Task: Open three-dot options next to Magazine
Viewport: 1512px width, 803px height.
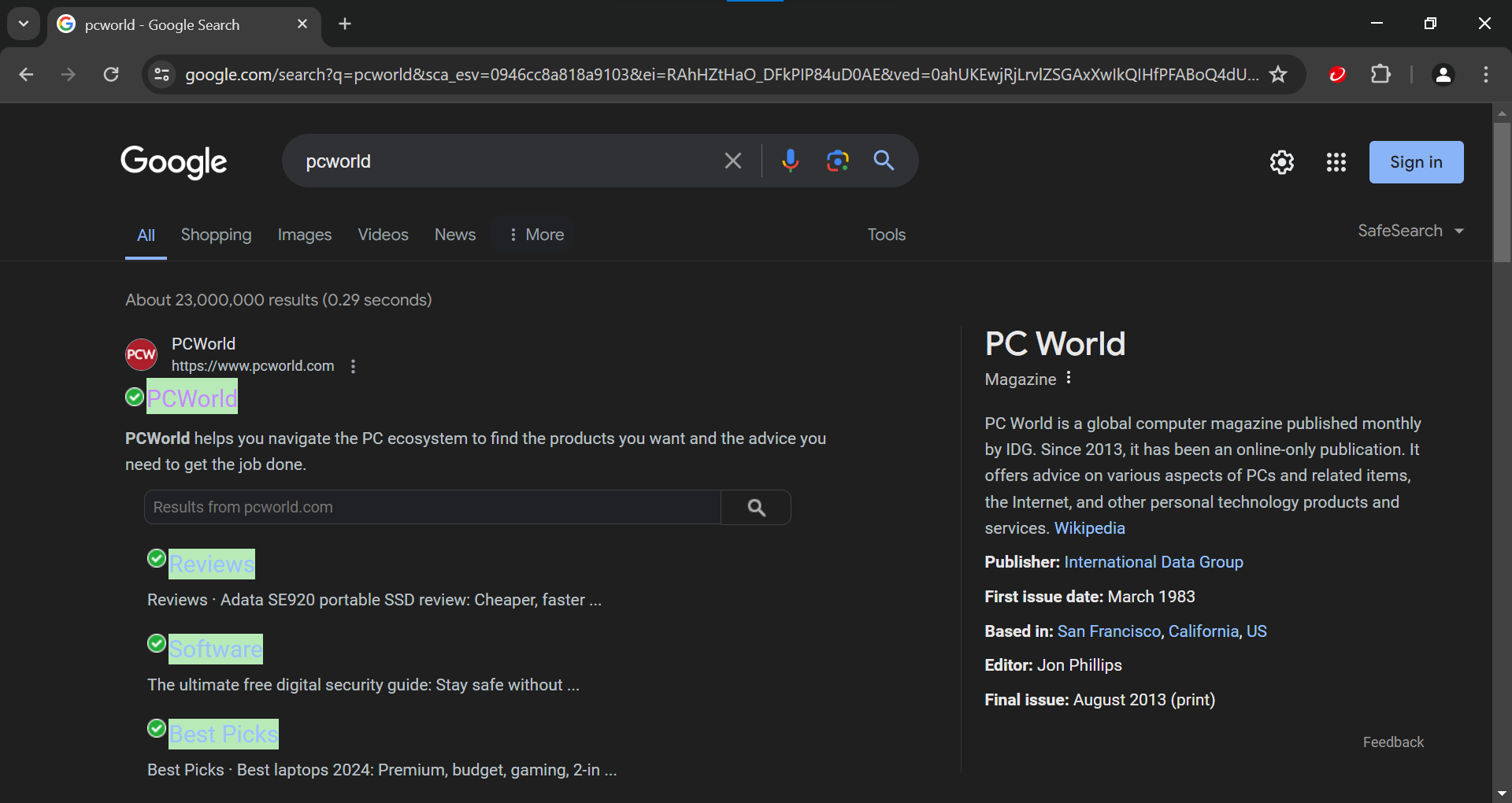Action: (x=1069, y=378)
